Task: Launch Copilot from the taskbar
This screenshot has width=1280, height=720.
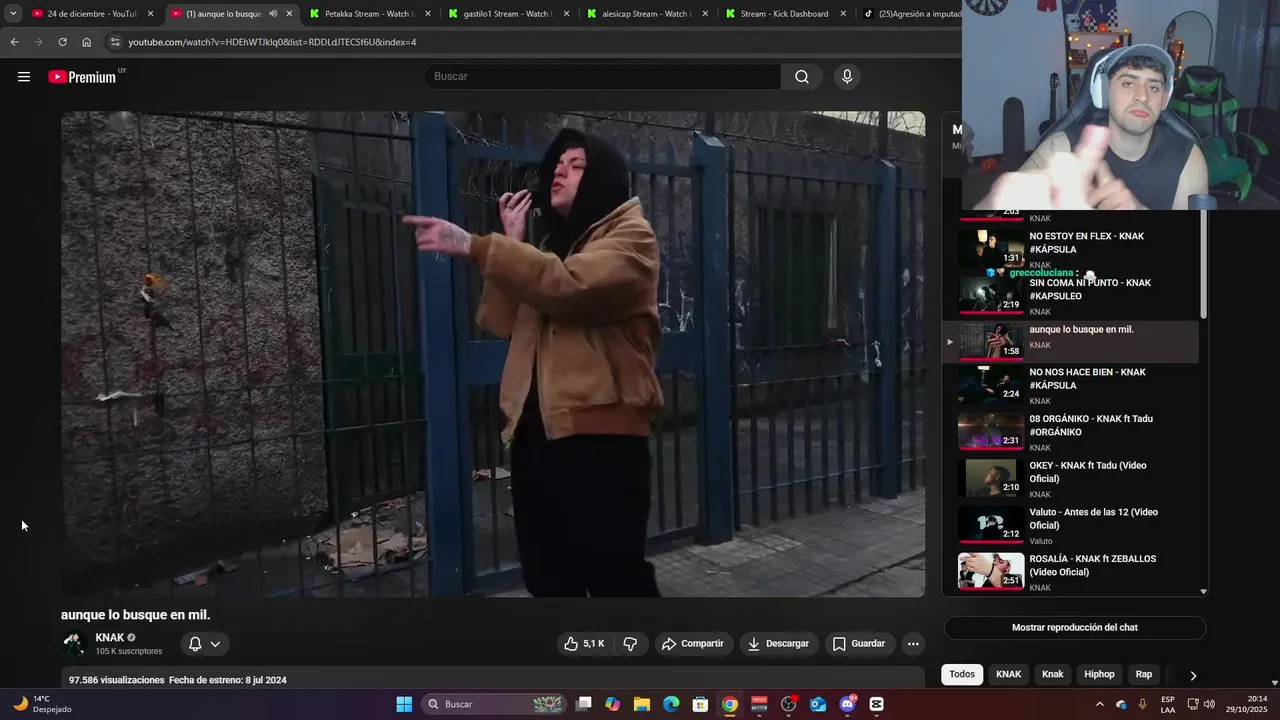Action: click(x=612, y=704)
